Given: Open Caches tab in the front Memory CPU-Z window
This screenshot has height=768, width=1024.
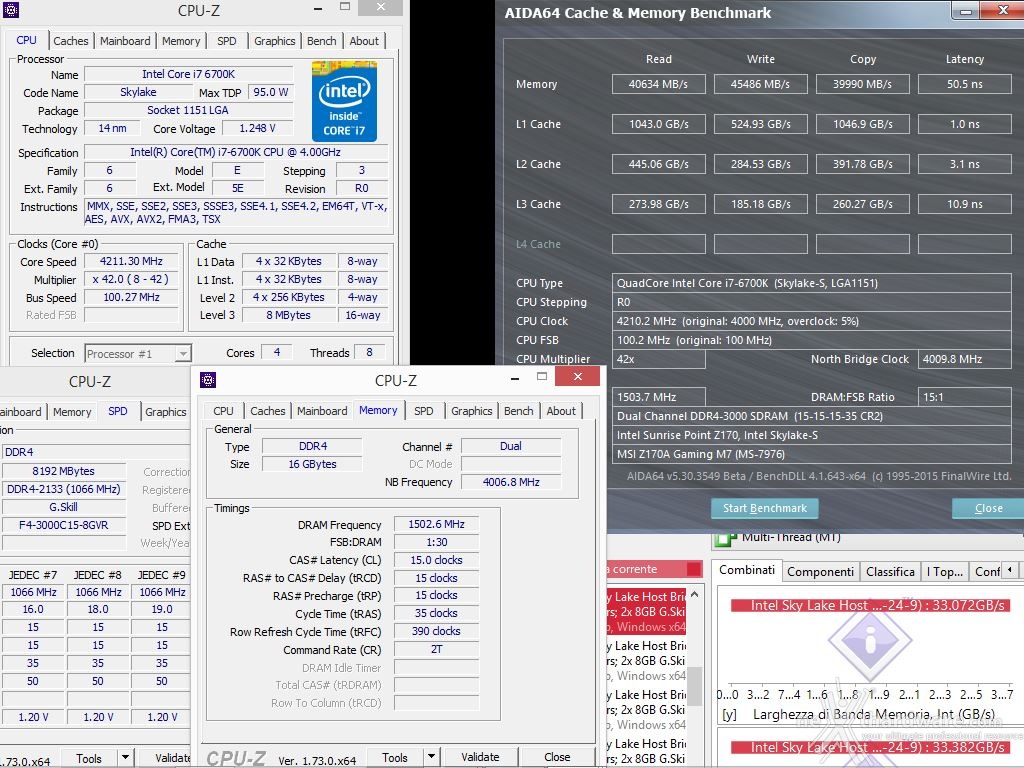Looking at the screenshot, I should [x=268, y=411].
